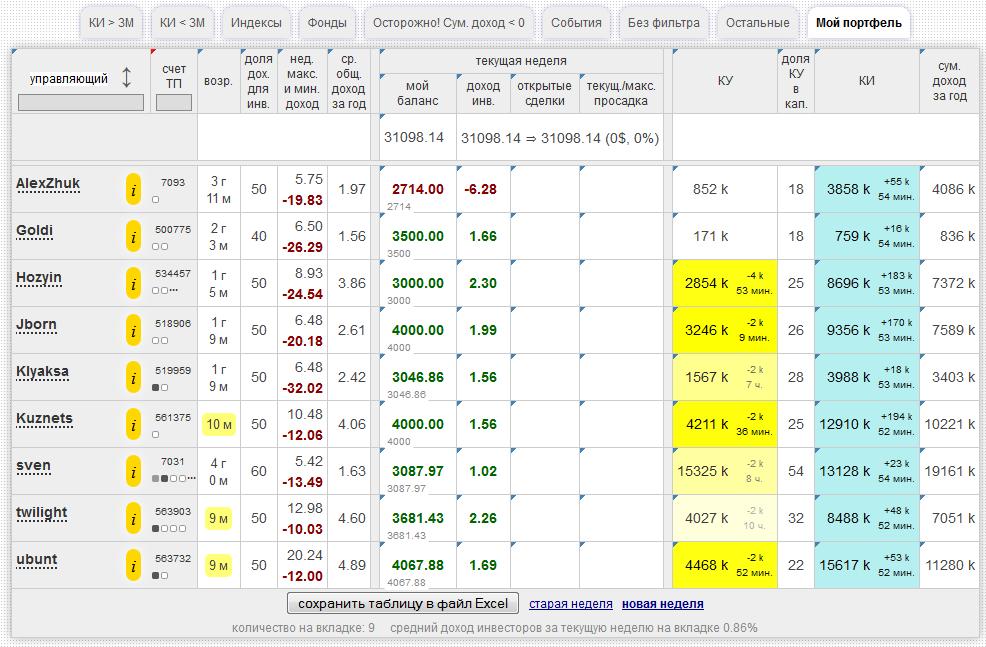986x647 pixels.
Task: Click sven КУ value 15325 k
Action: point(702,472)
